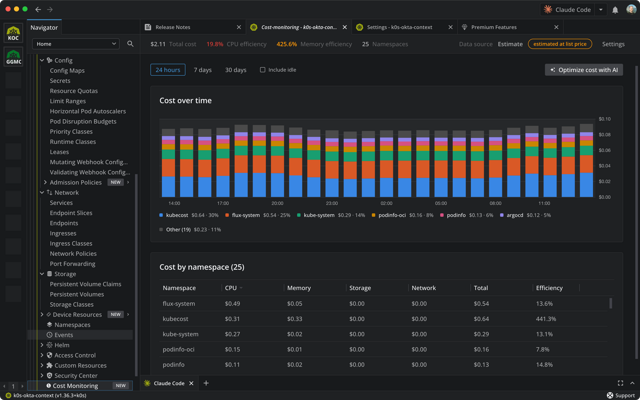Close the Settings k0s-okta-context tab
The height and width of the screenshot is (400, 640).
tap(450, 27)
